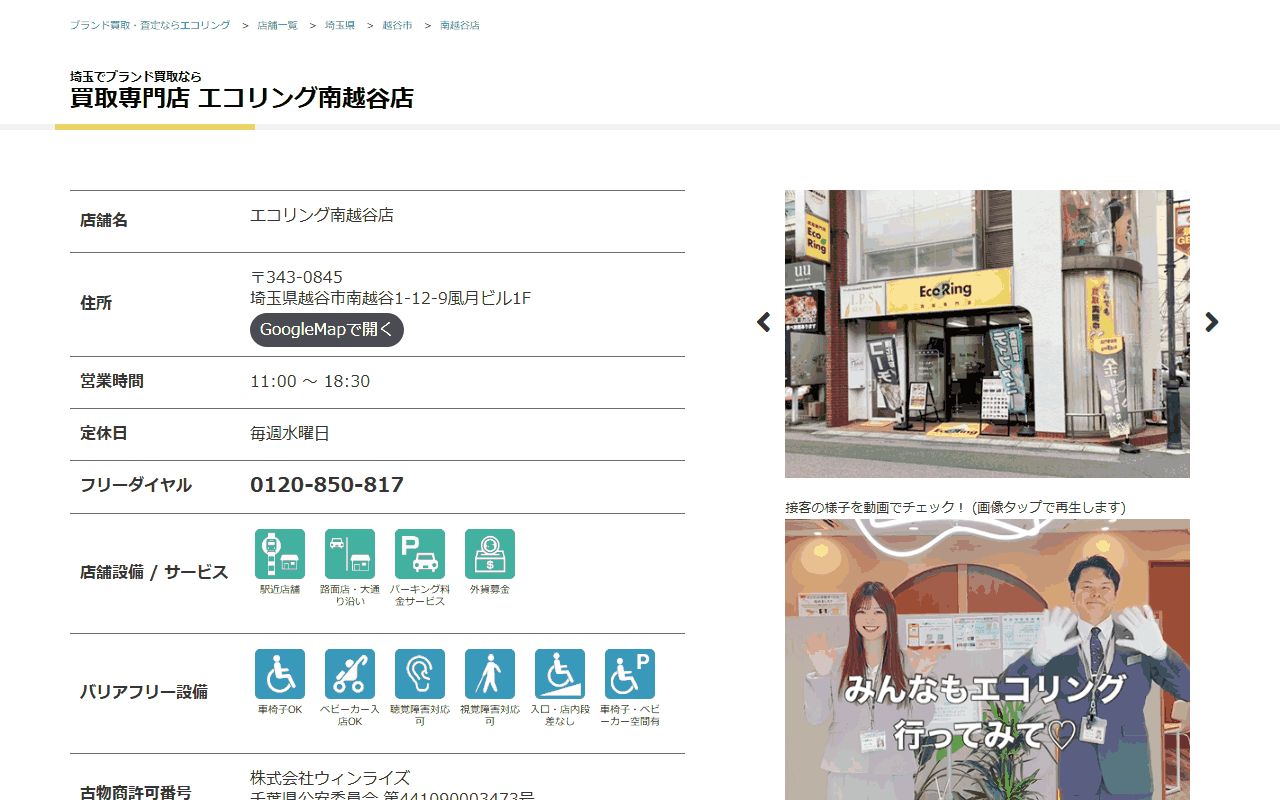Click the free dial number 0120-850-817
Image resolution: width=1280 pixels, height=800 pixels.
327,485
